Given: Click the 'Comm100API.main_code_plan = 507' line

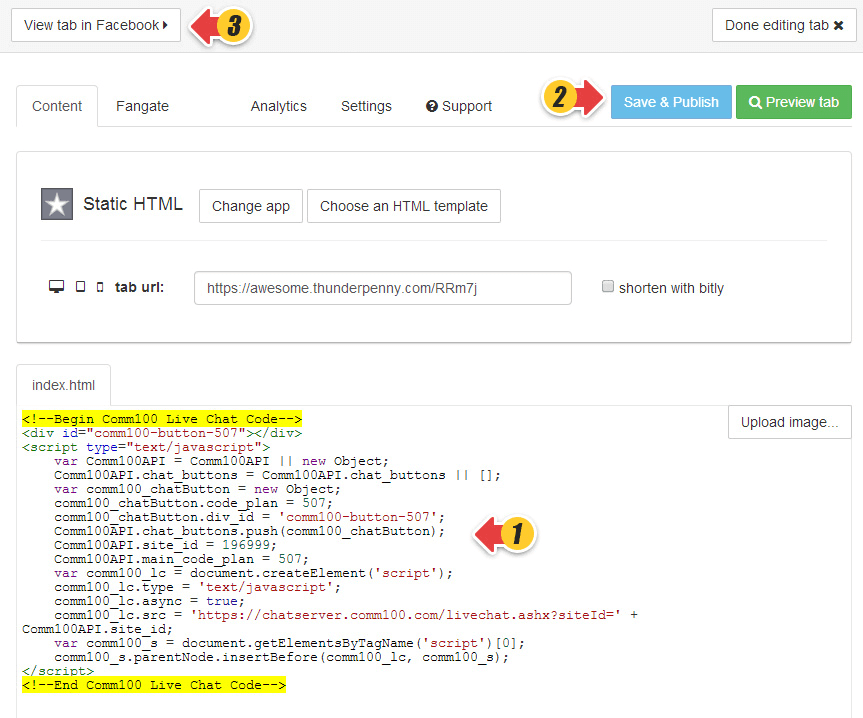Looking at the screenshot, I should [181, 560].
